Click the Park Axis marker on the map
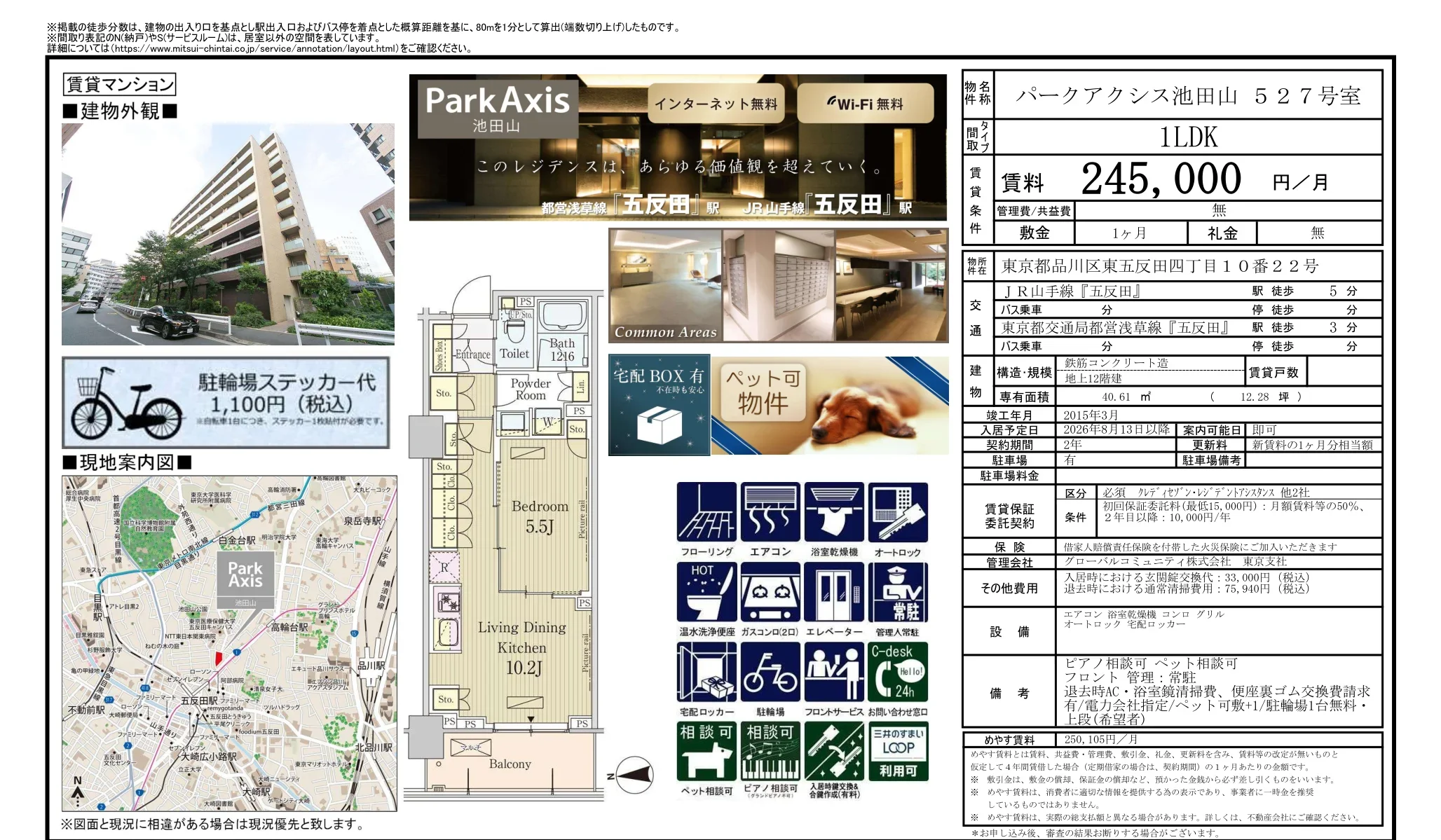Image resolution: width=1441 pixels, height=840 pixels. (x=245, y=581)
